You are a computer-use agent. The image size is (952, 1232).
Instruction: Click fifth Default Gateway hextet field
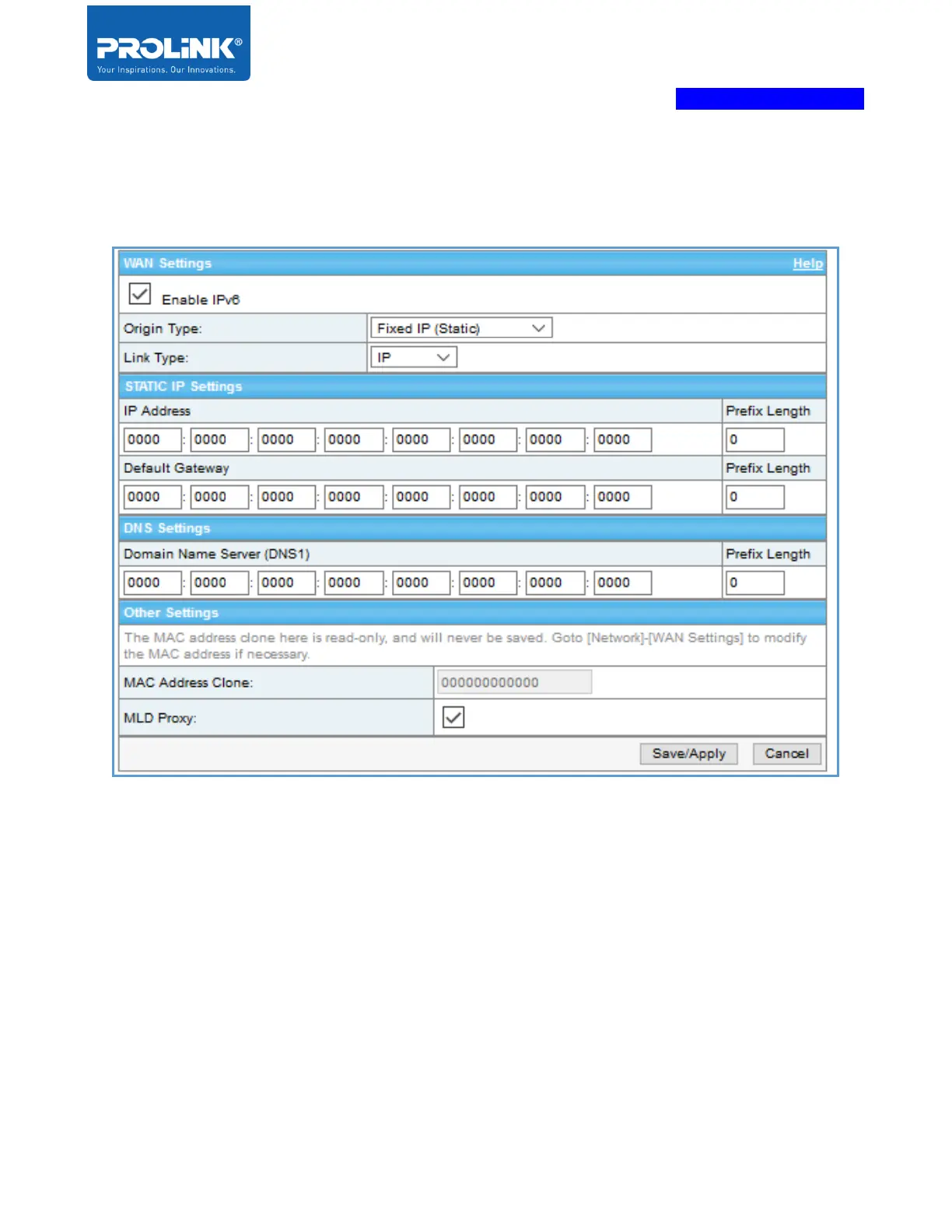422,497
